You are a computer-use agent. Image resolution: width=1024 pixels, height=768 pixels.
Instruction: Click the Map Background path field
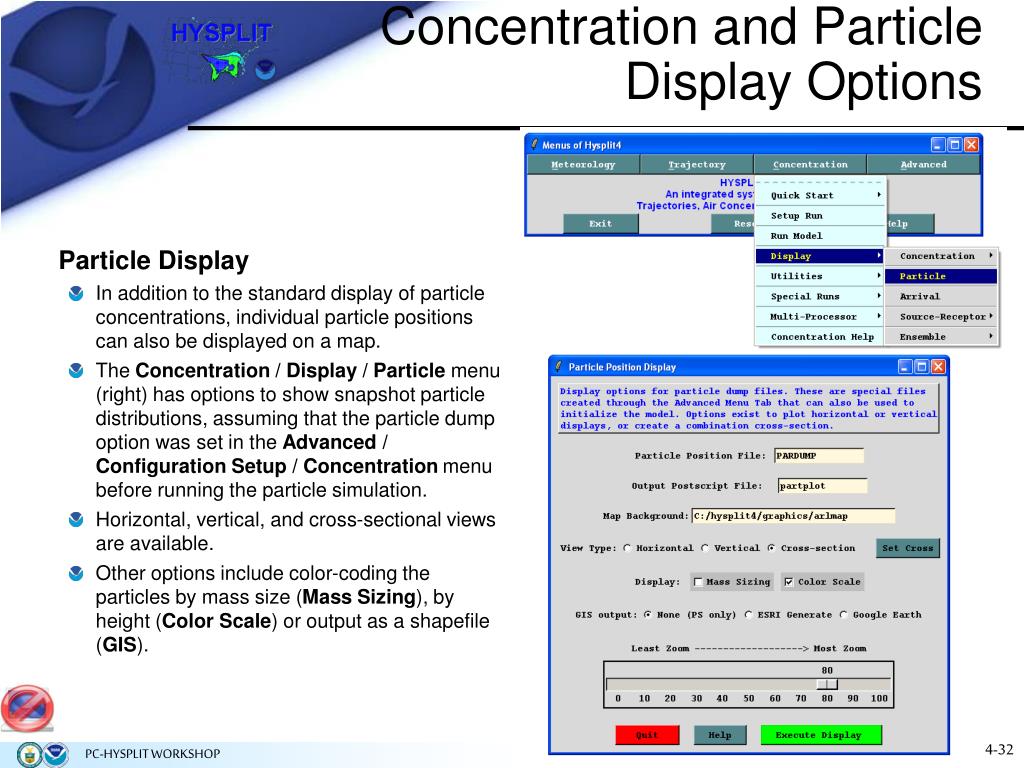click(x=793, y=516)
